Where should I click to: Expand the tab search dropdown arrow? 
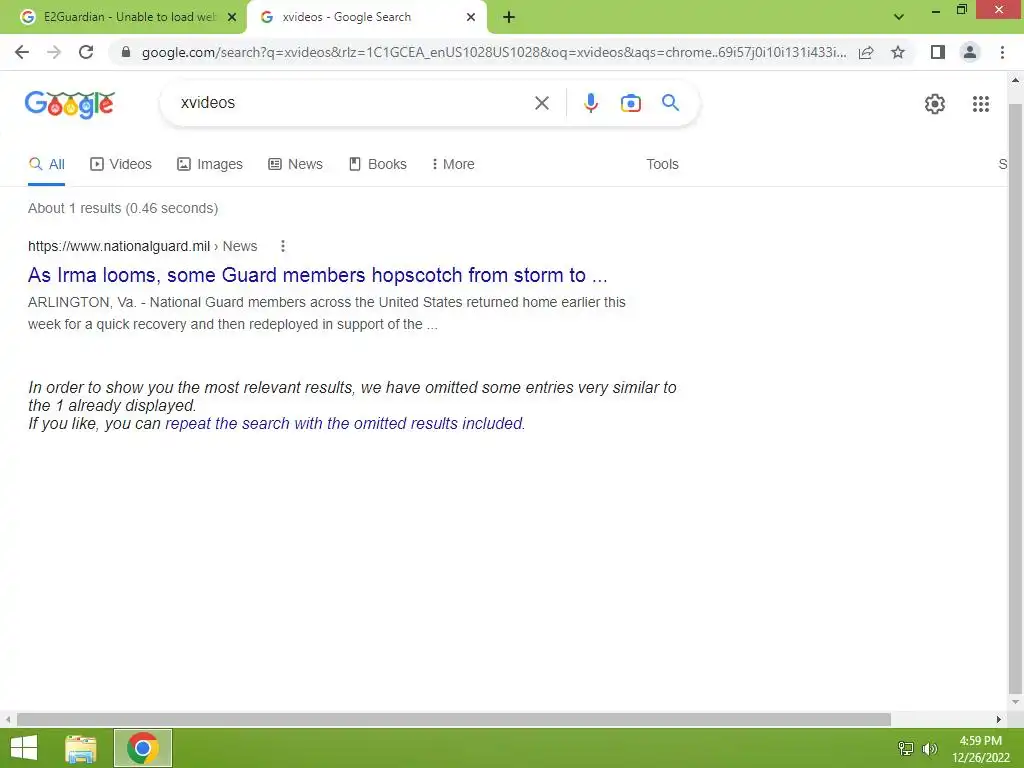pos(899,18)
